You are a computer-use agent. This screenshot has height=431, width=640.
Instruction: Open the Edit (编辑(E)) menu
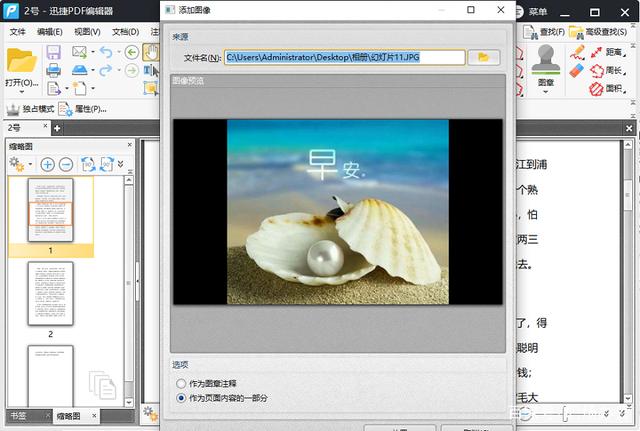[x=50, y=32]
